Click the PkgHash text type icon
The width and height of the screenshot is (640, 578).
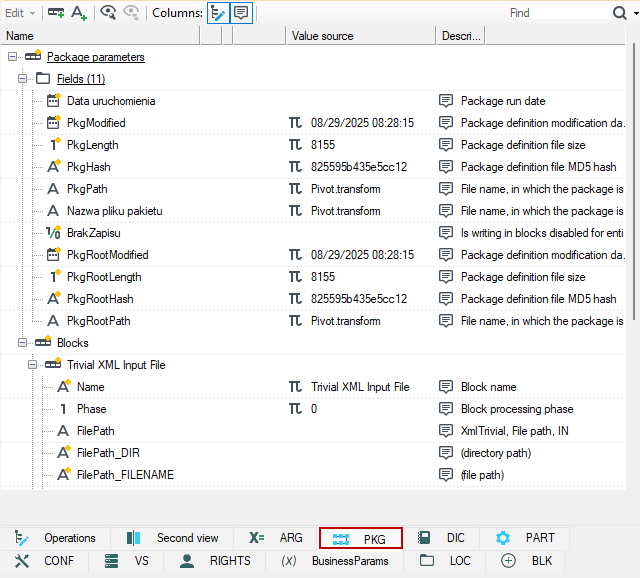(x=53, y=167)
